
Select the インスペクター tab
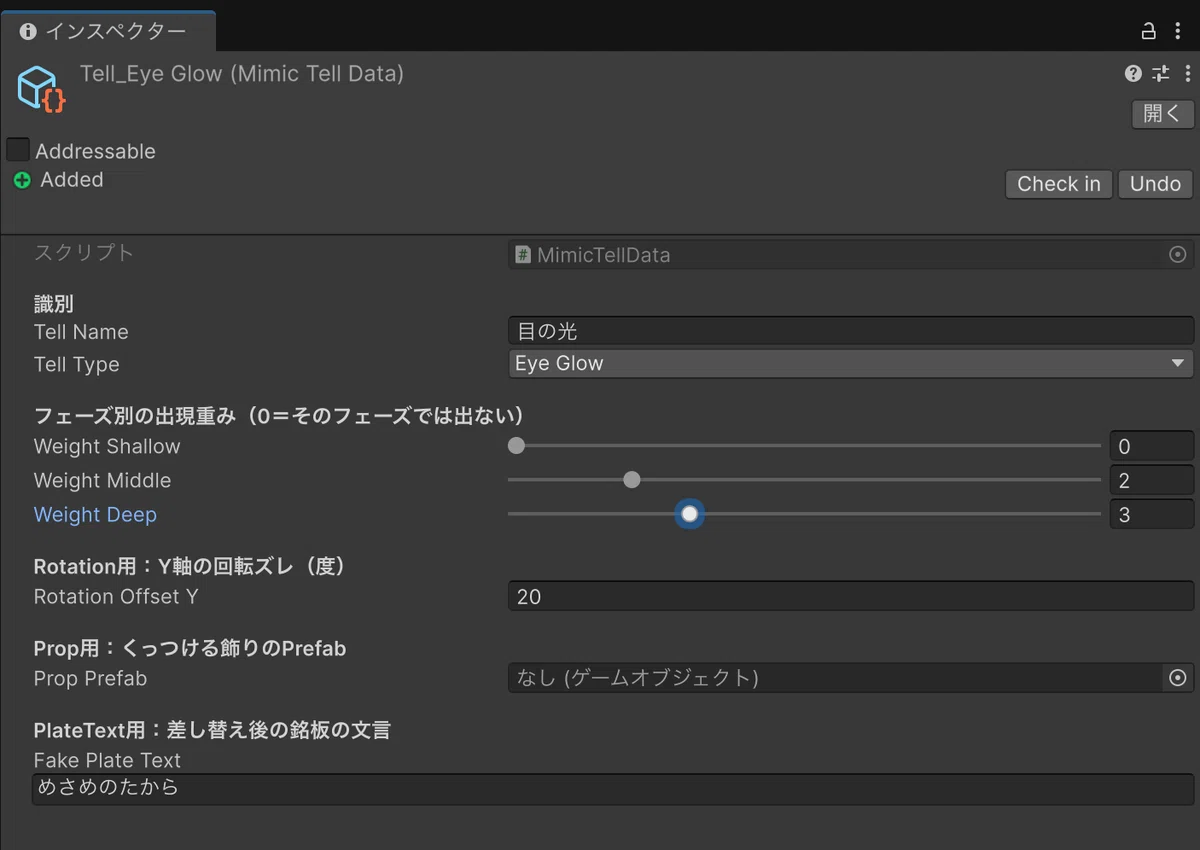click(x=108, y=31)
